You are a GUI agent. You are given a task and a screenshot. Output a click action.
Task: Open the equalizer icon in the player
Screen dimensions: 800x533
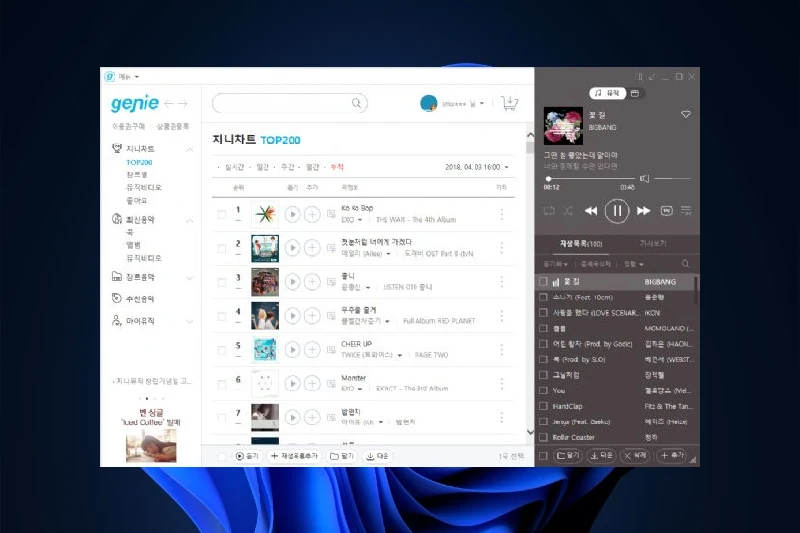pos(666,211)
